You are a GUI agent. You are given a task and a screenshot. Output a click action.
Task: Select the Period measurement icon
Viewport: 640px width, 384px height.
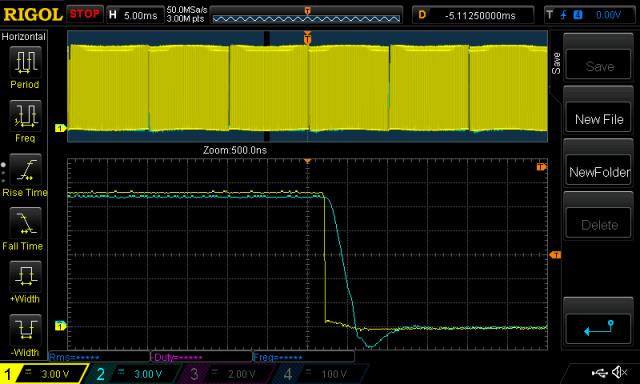pyautogui.click(x=25, y=62)
